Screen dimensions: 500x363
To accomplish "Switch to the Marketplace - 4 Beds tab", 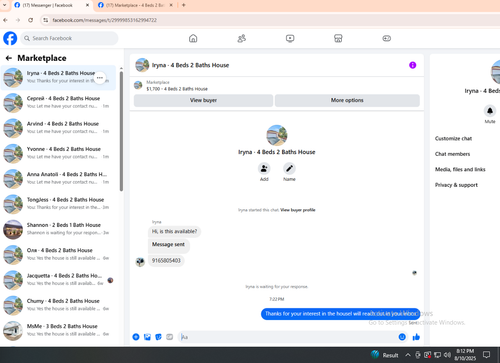I will point(135,5).
